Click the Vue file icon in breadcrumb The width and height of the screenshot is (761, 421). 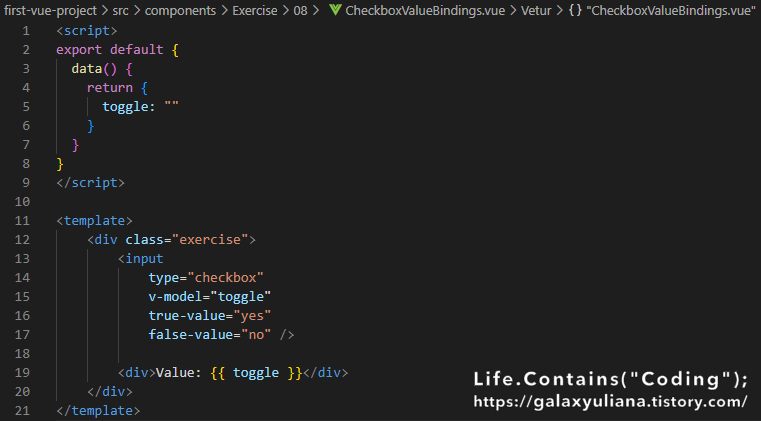point(335,10)
